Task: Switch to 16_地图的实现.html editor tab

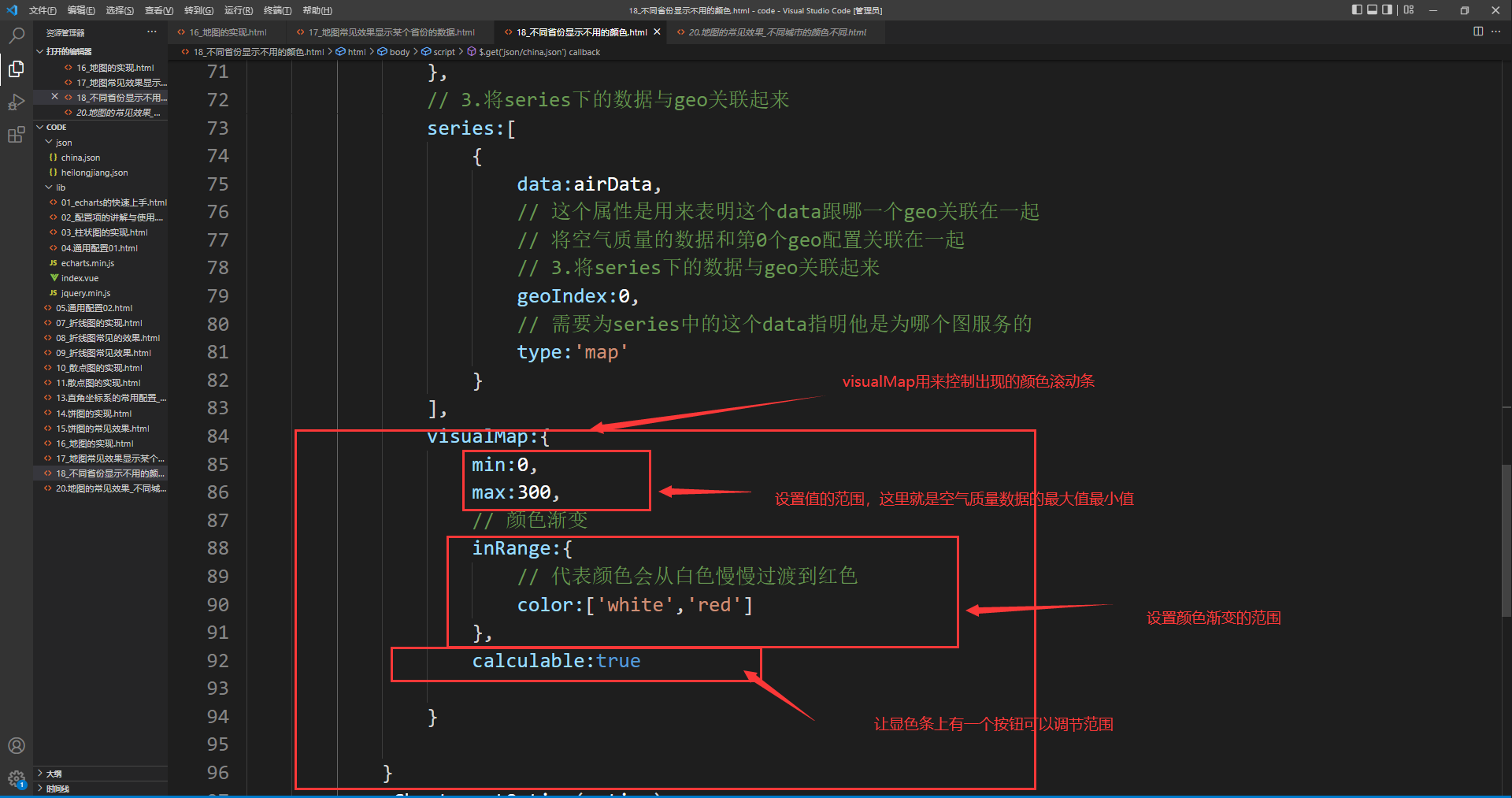Action: 227,32
